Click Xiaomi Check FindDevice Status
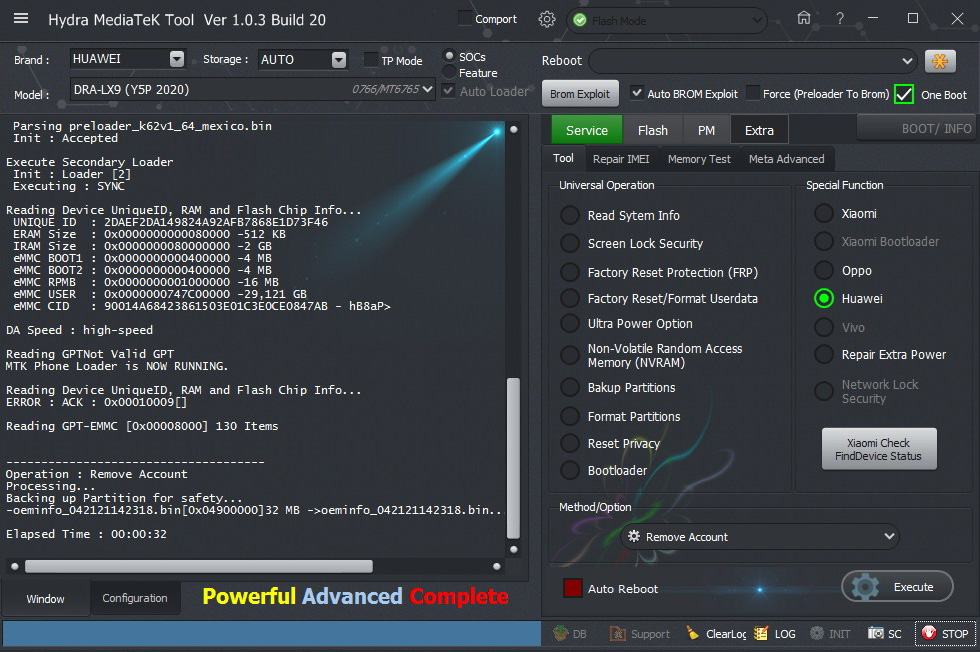 click(x=878, y=449)
